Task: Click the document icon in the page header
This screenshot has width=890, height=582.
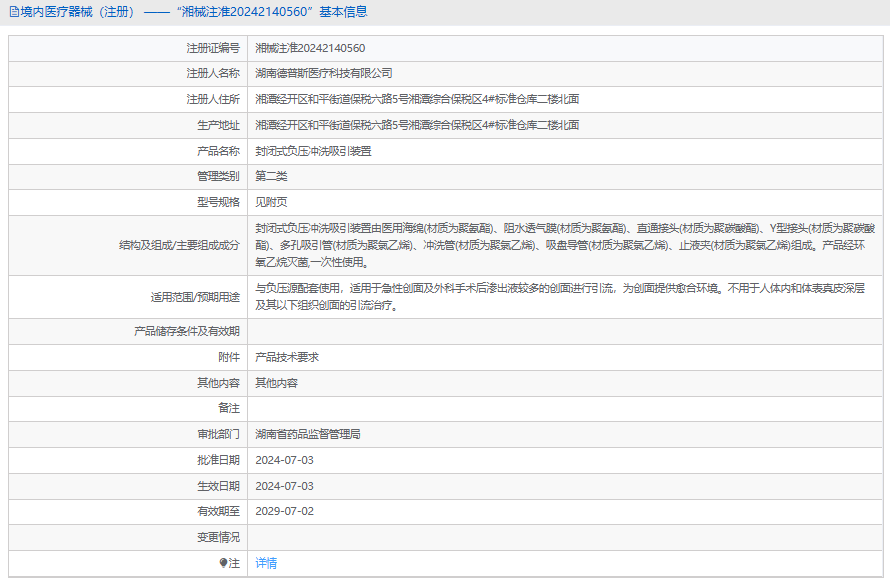Action: click(x=14, y=12)
